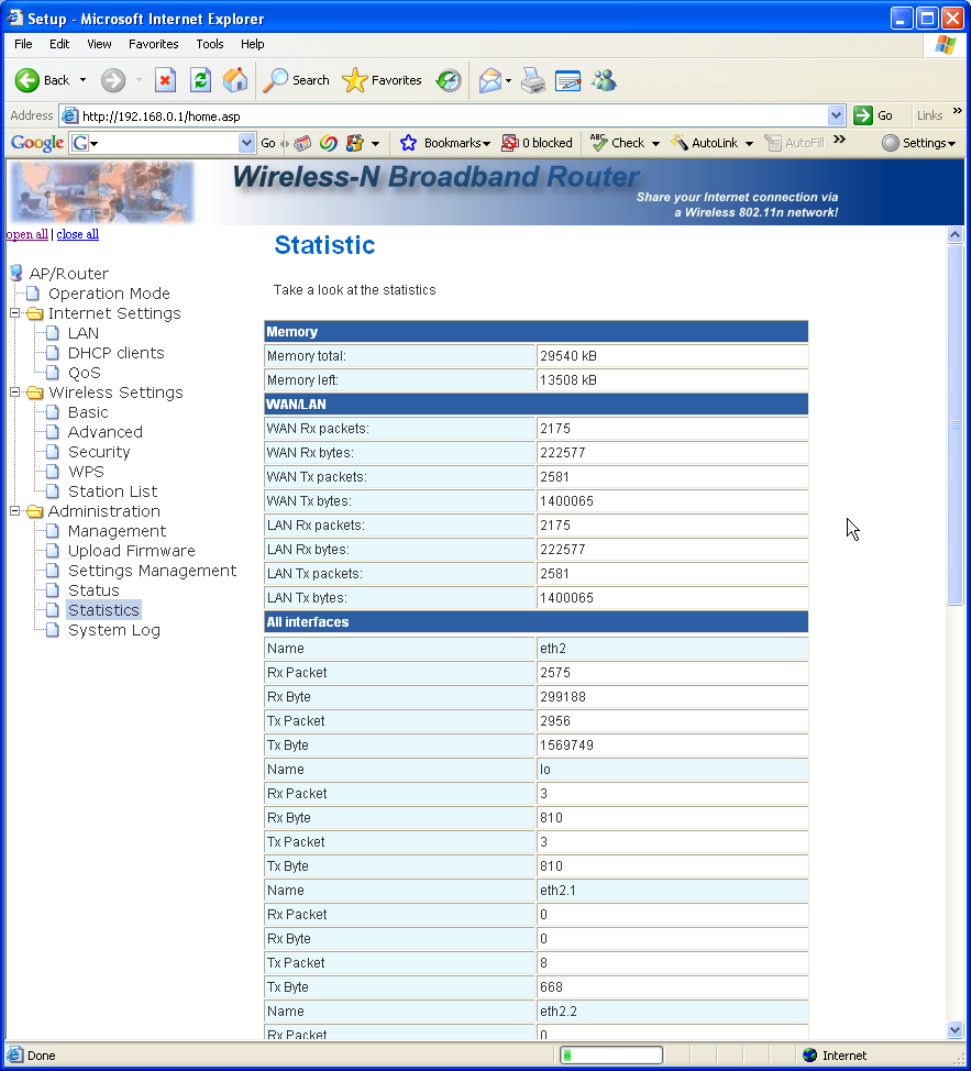Click the Google toolbar send-to icon
Viewport: 971px width, 1071px height.
point(354,143)
